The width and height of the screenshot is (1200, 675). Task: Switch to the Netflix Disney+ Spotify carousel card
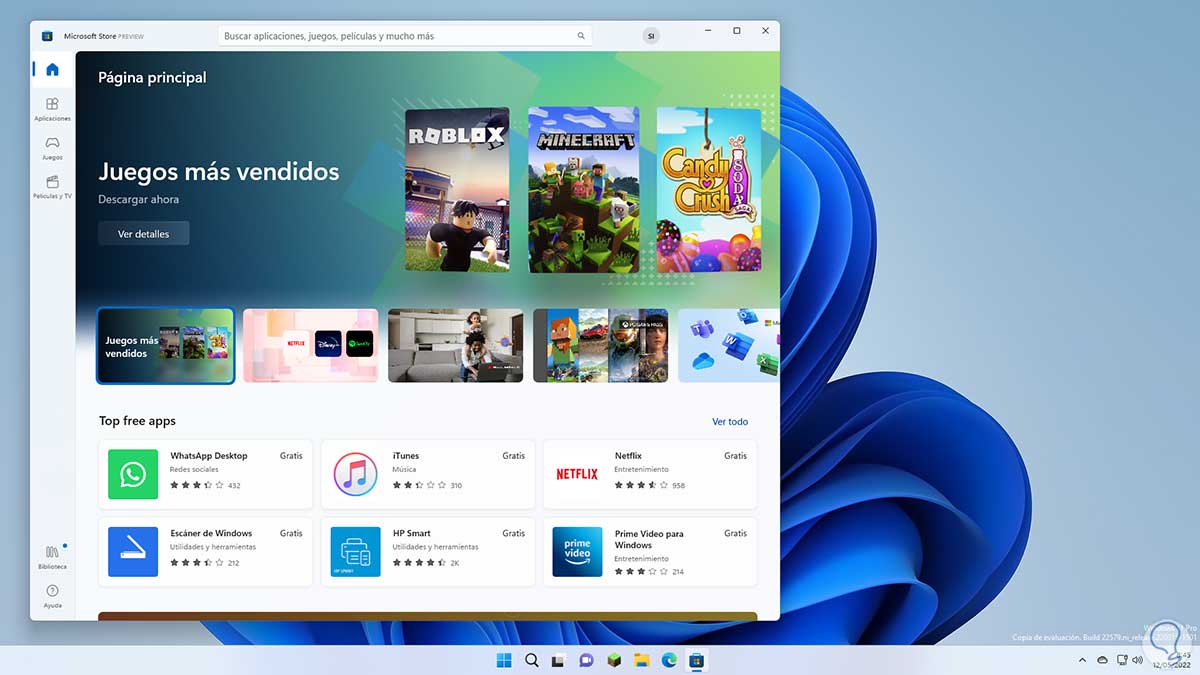tap(310, 345)
